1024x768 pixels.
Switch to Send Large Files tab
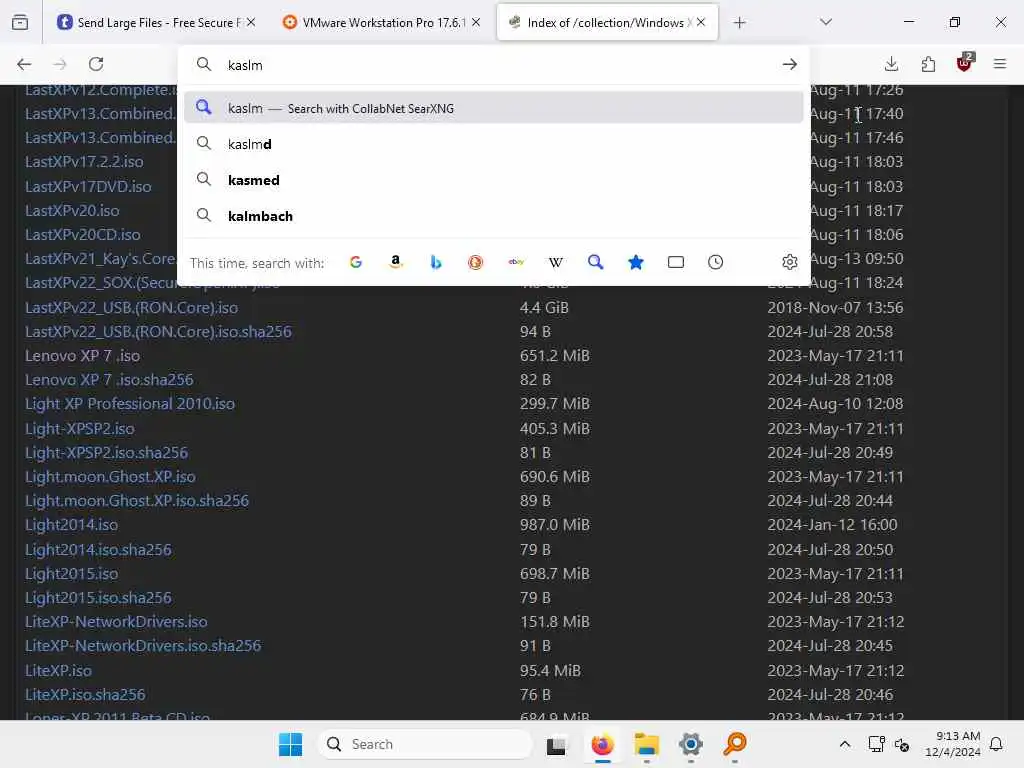pos(156,23)
